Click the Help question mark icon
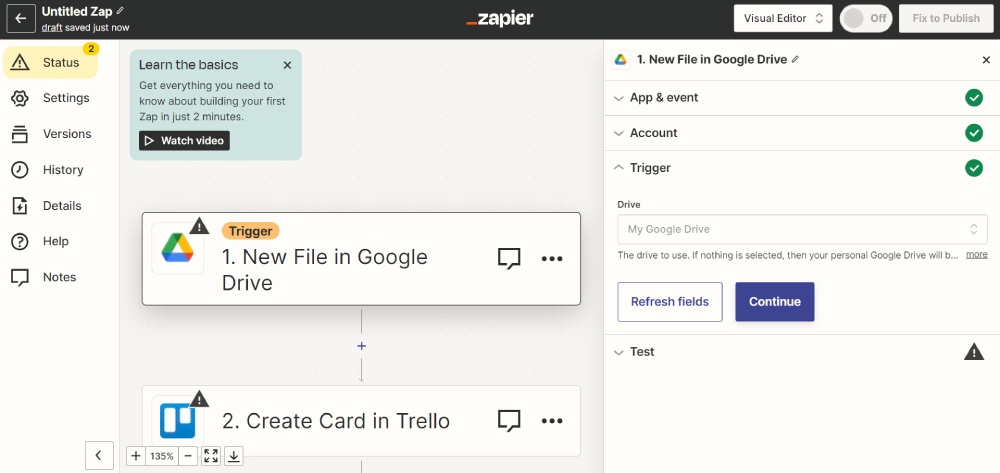 click(20, 241)
